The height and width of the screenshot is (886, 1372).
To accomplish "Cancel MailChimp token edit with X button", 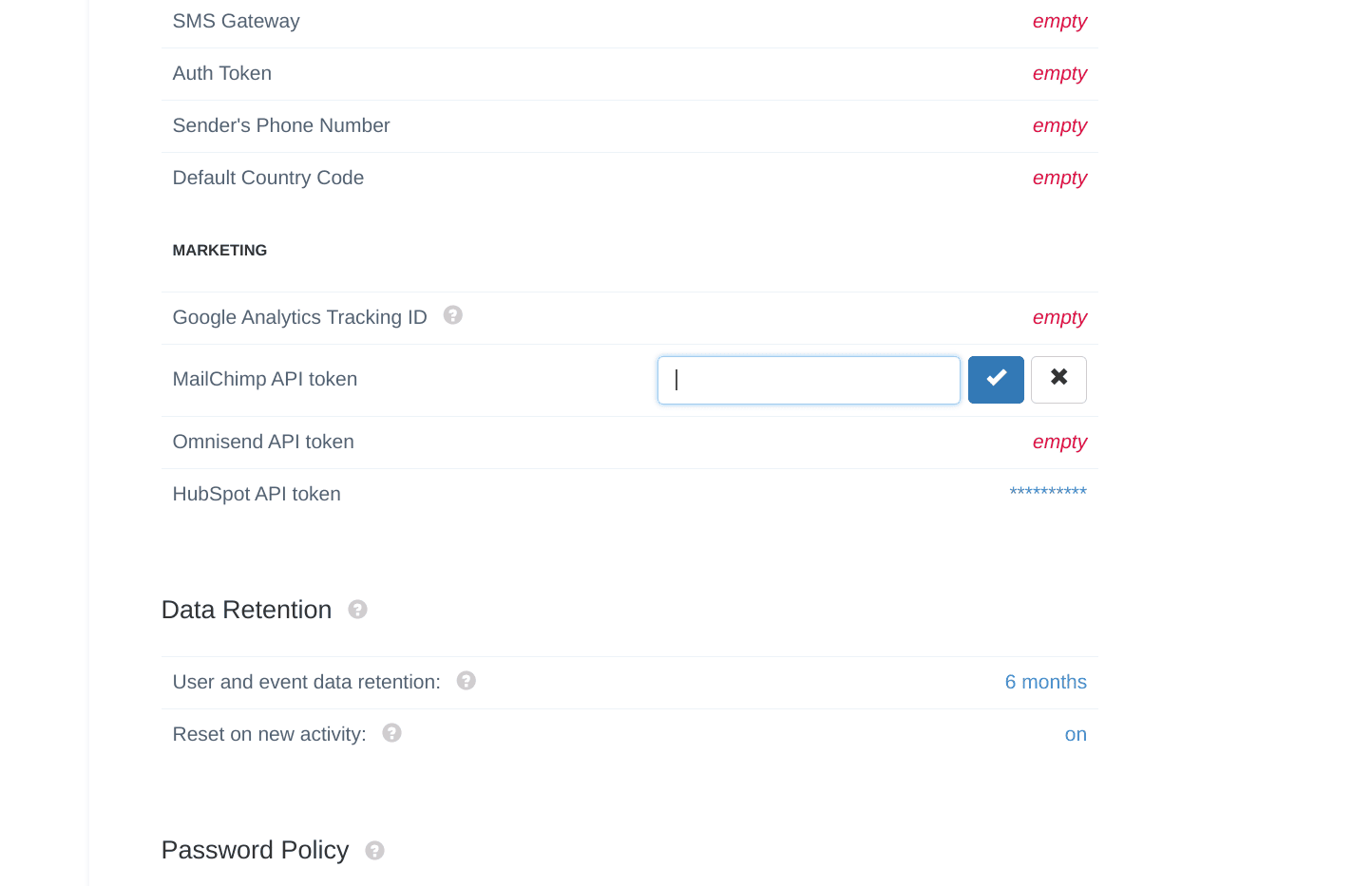I will (x=1058, y=380).
